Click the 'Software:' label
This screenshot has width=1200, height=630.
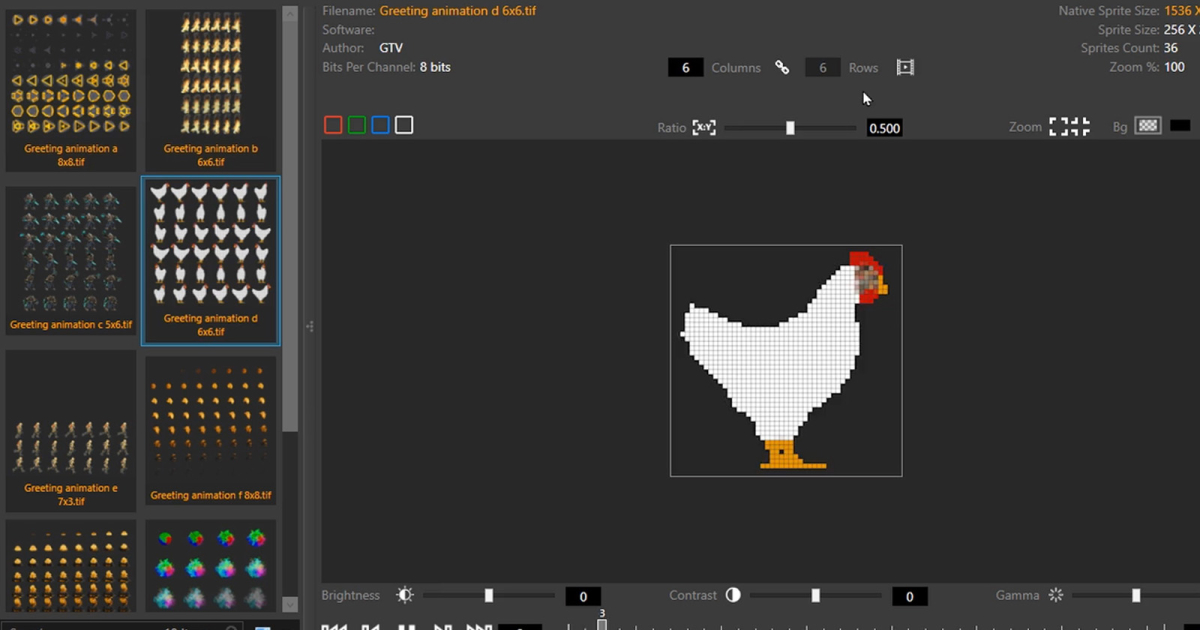tap(348, 30)
